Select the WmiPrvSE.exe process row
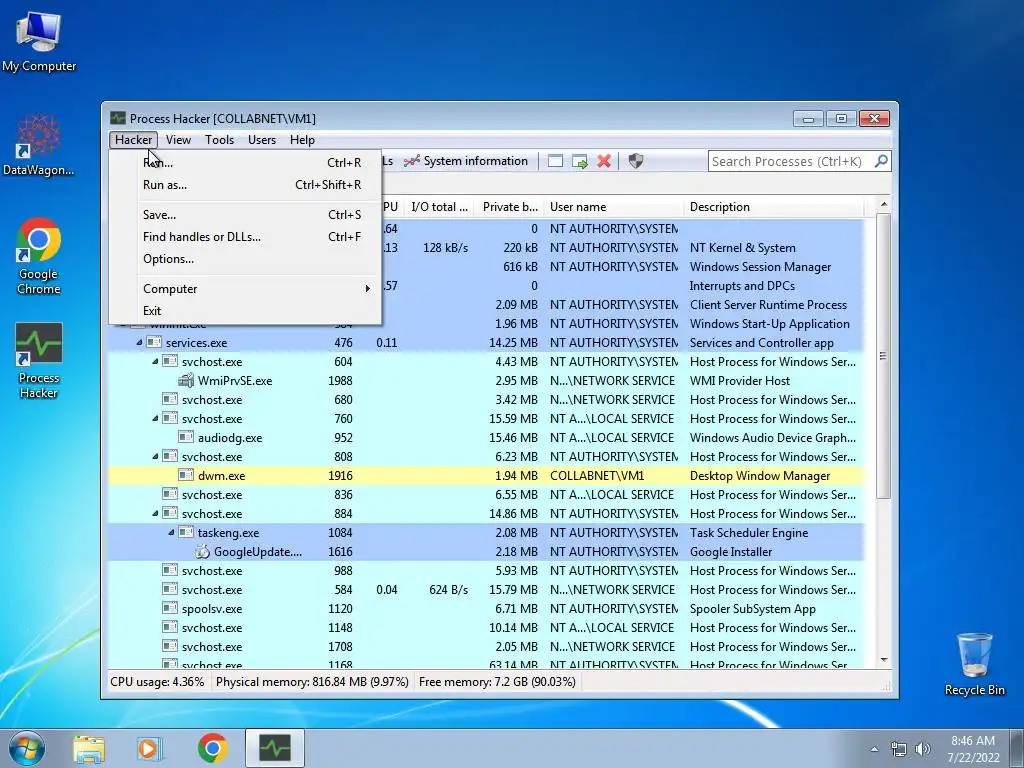Image resolution: width=1024 pixels, height=768 pixels. coord(487,381)
